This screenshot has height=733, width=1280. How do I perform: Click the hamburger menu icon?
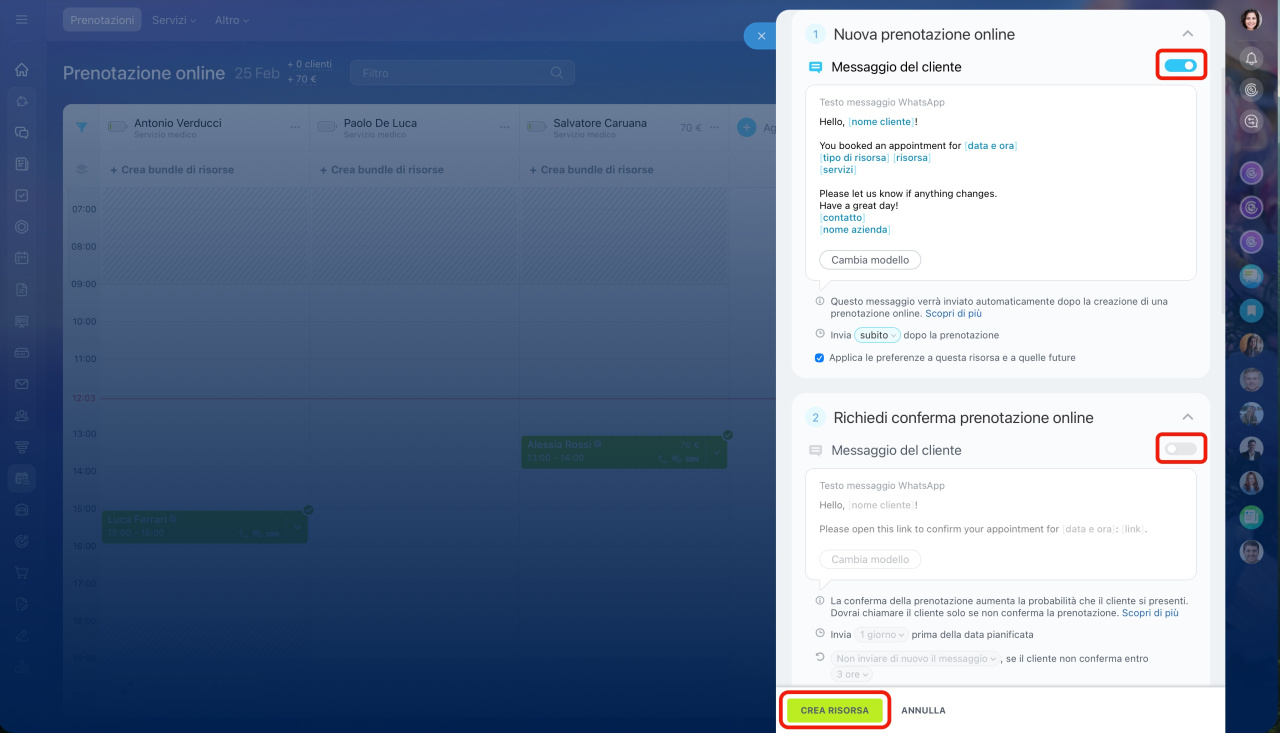22,20
